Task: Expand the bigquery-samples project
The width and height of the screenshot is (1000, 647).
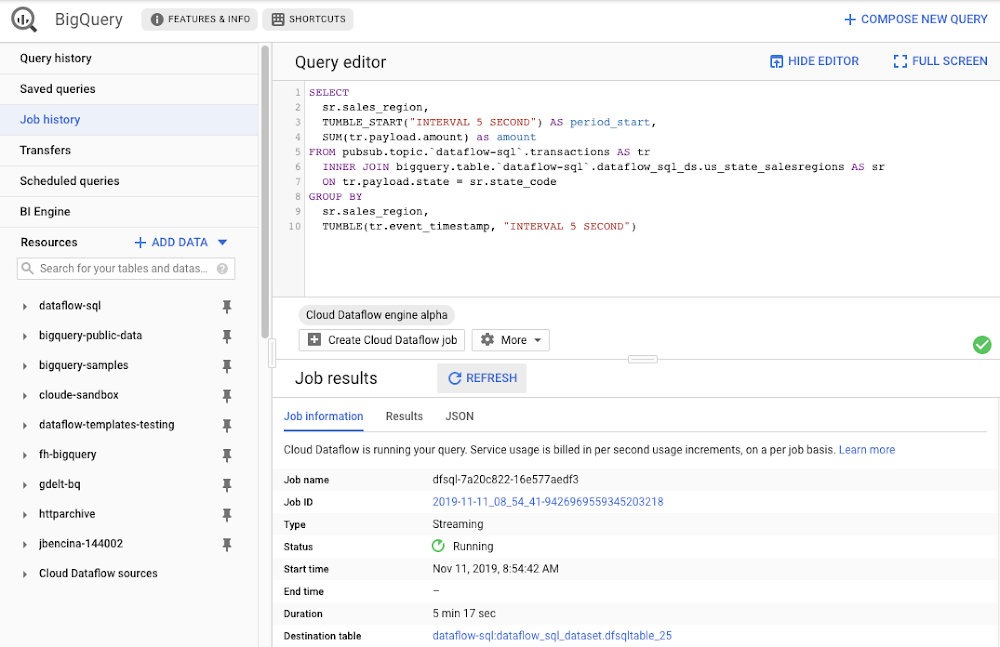Action: [x=25, y=366]
